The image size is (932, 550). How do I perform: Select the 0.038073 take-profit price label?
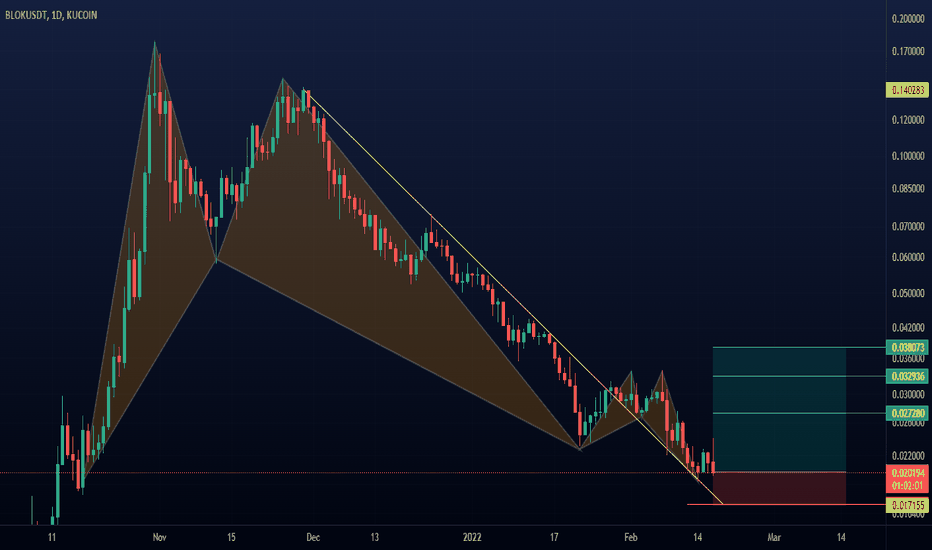point(908,347)
